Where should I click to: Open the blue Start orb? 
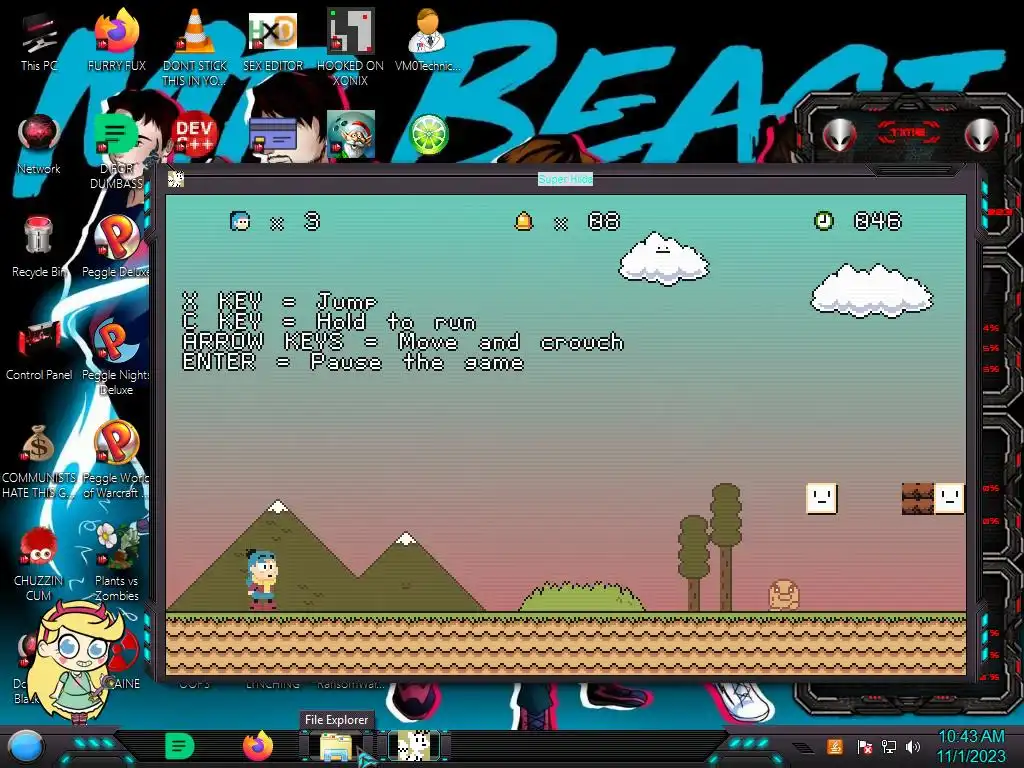[25, 747]
